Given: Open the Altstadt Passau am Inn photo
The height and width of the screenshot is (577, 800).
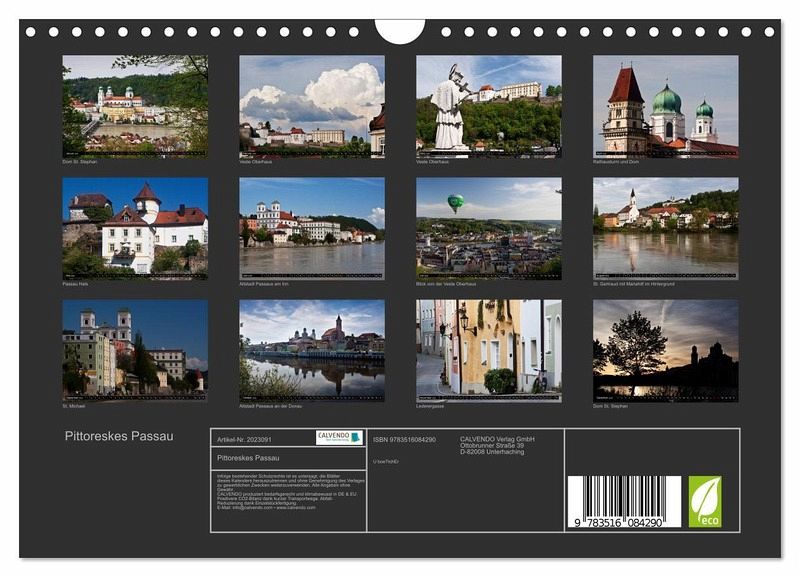Looking at the screenshot, I should tap(311, 228).
